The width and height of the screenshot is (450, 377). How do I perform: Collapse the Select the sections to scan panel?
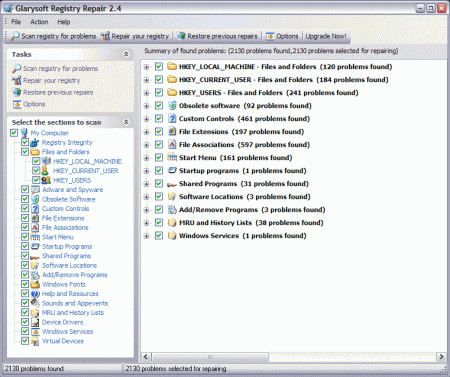click(x=126, y=122)
